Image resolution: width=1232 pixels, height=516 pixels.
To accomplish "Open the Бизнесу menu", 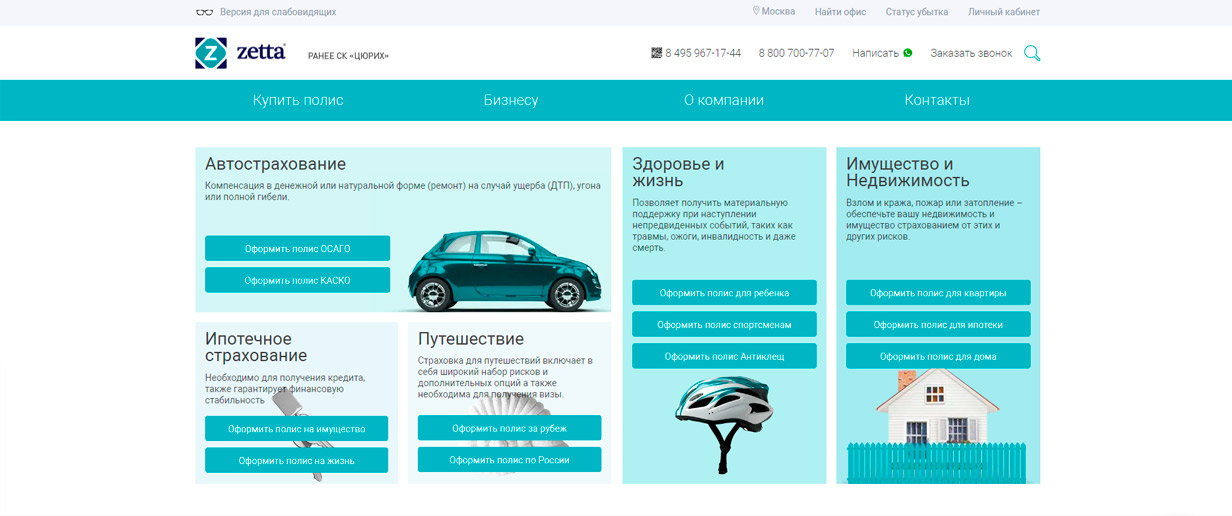I will pos(511,100).
